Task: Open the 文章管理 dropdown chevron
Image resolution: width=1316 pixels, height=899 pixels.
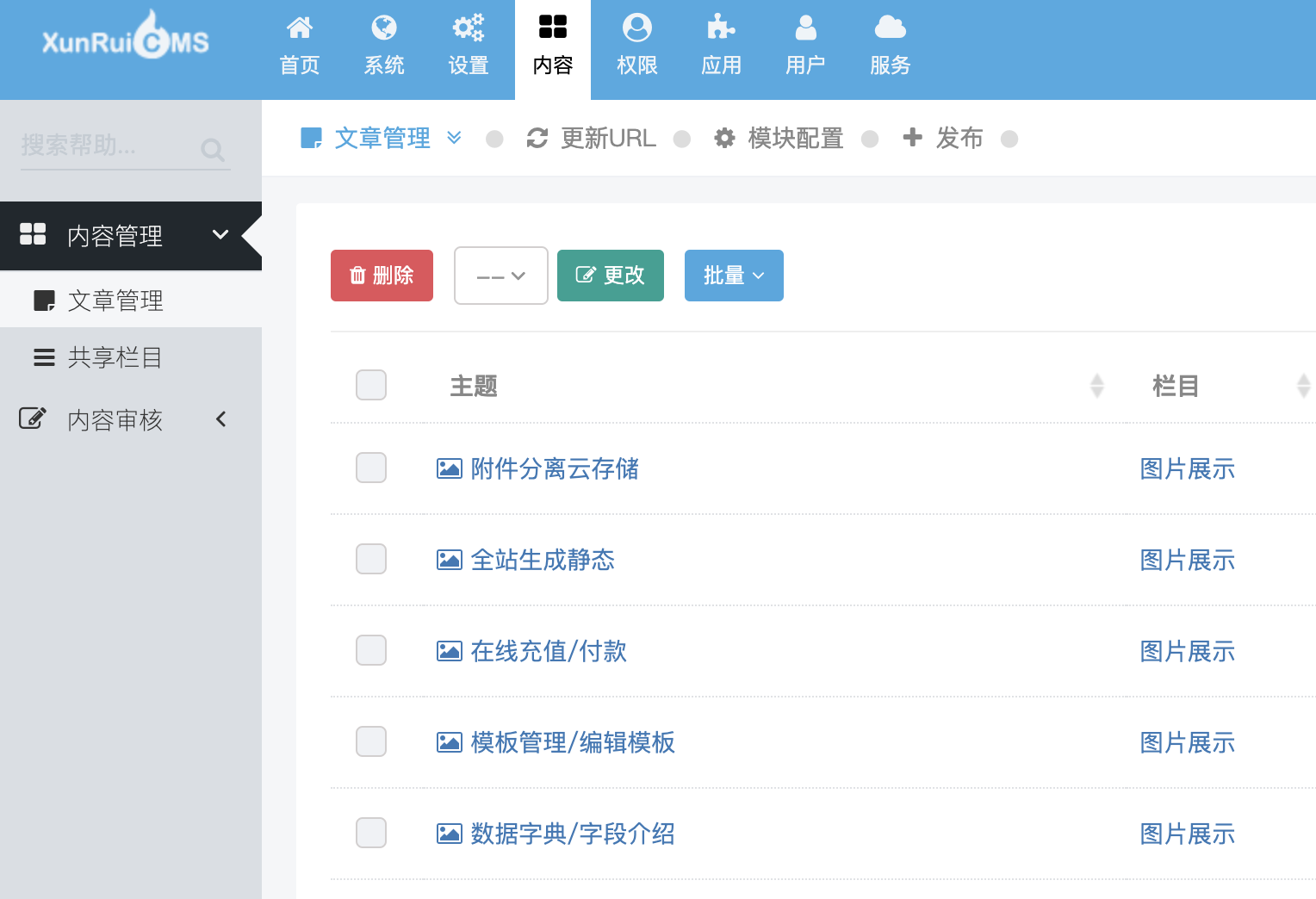Action: [x=454, y=138]
